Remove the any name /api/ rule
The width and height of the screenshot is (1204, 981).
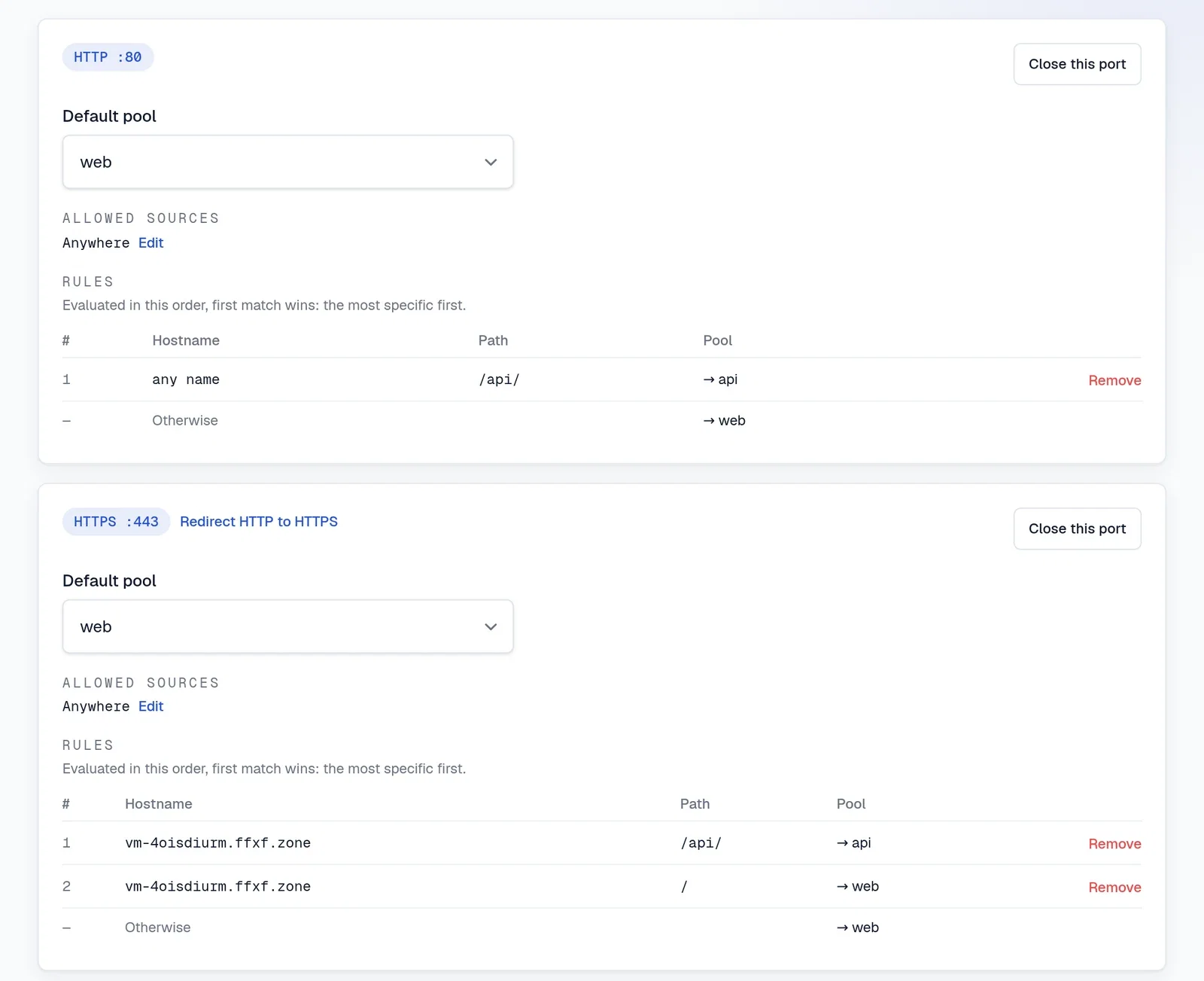[1114, 380]
